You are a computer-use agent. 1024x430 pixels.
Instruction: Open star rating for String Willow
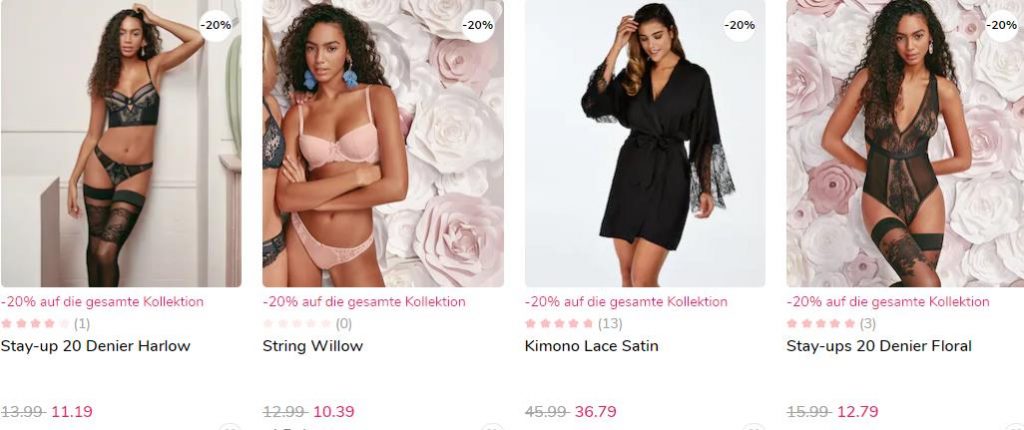click(x=308, y=323)
